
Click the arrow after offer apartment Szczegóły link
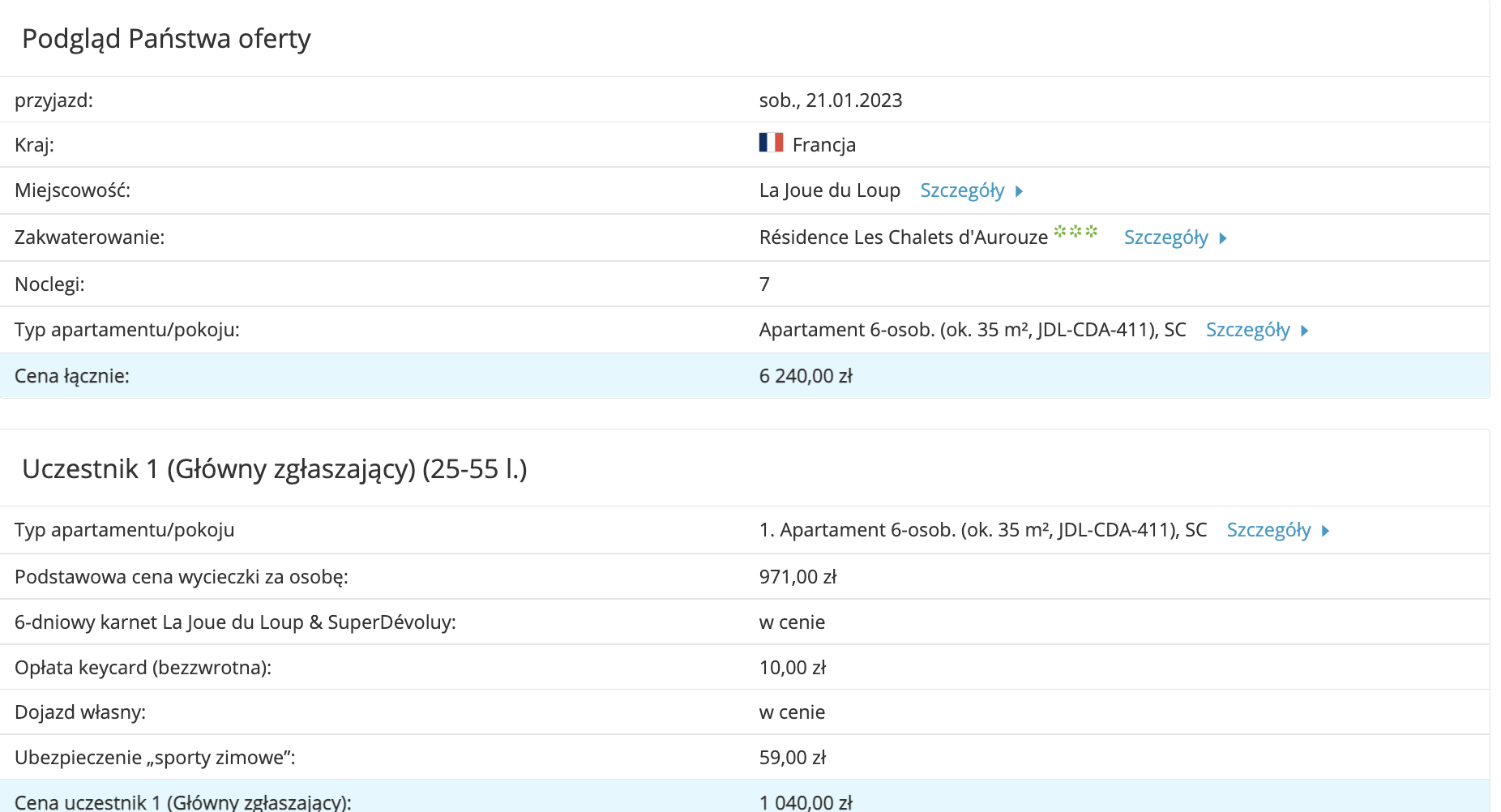point(1305,331)
